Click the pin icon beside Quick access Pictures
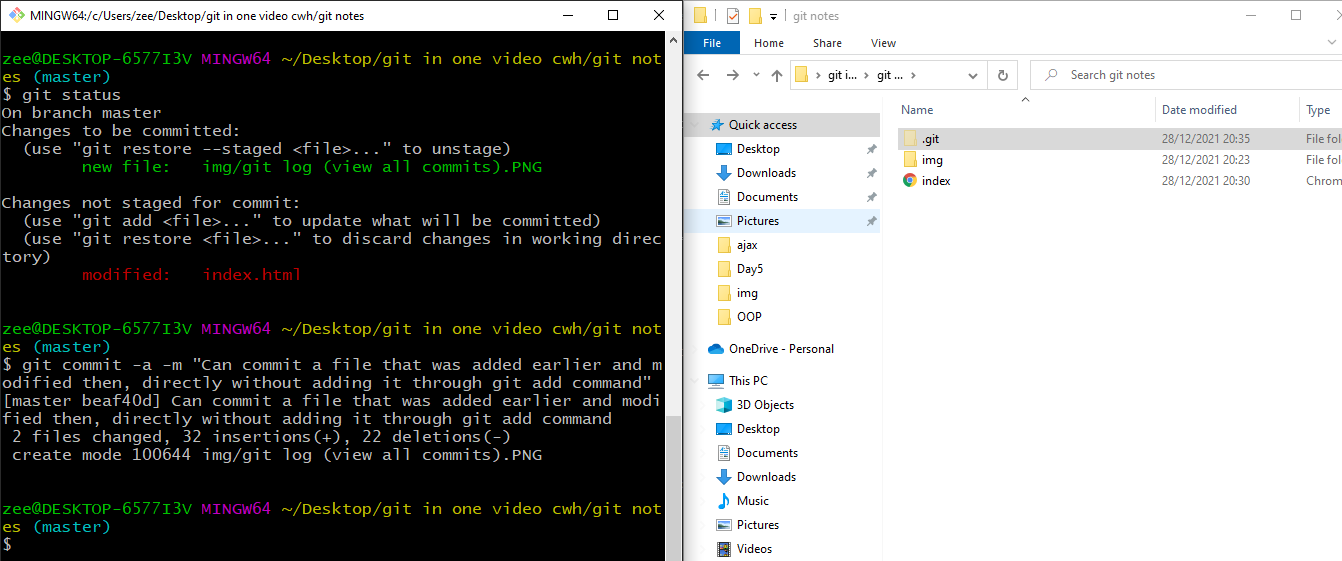The image size is (1342, 561). (871, 221)
